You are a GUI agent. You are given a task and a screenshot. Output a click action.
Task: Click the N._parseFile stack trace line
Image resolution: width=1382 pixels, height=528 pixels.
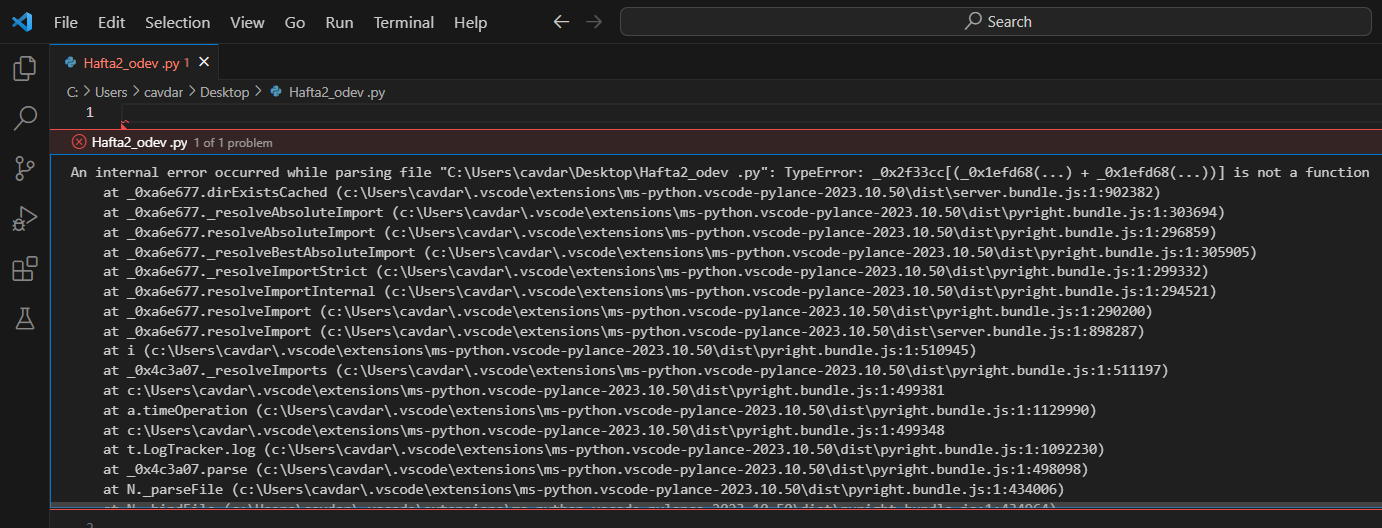click(x=584, y=489)
